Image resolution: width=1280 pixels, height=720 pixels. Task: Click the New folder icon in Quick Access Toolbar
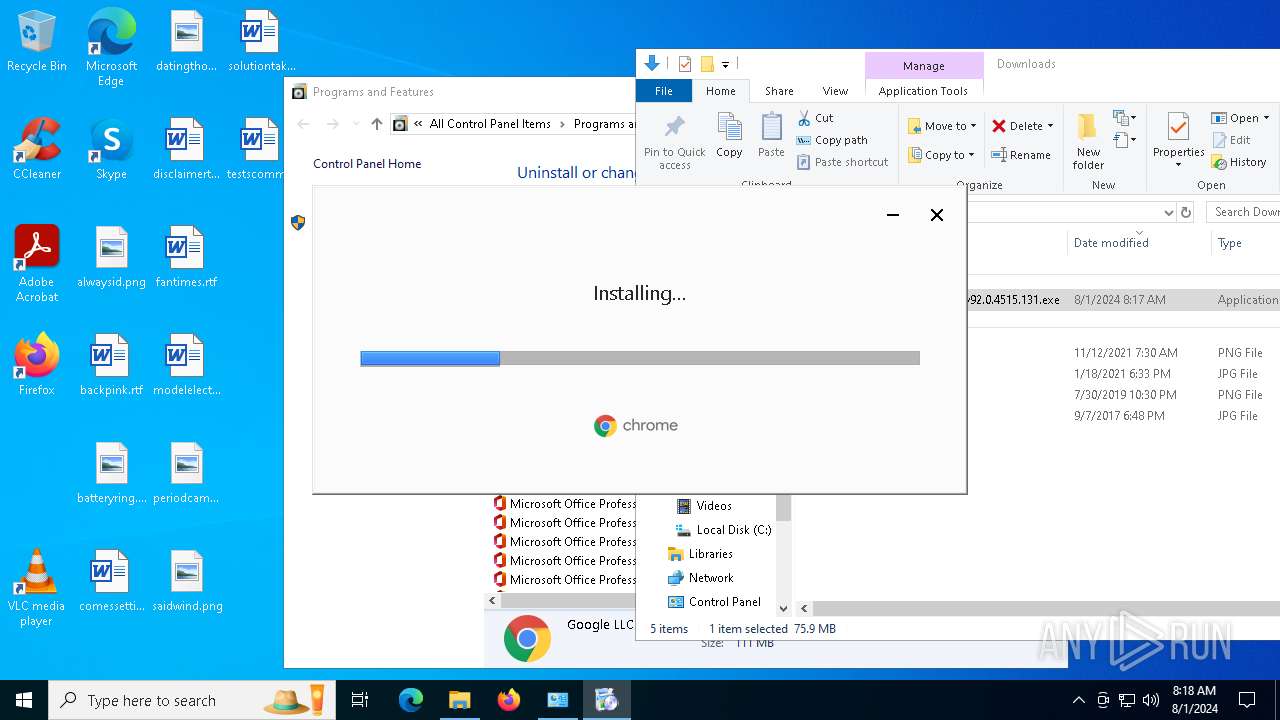pos(707,64)
